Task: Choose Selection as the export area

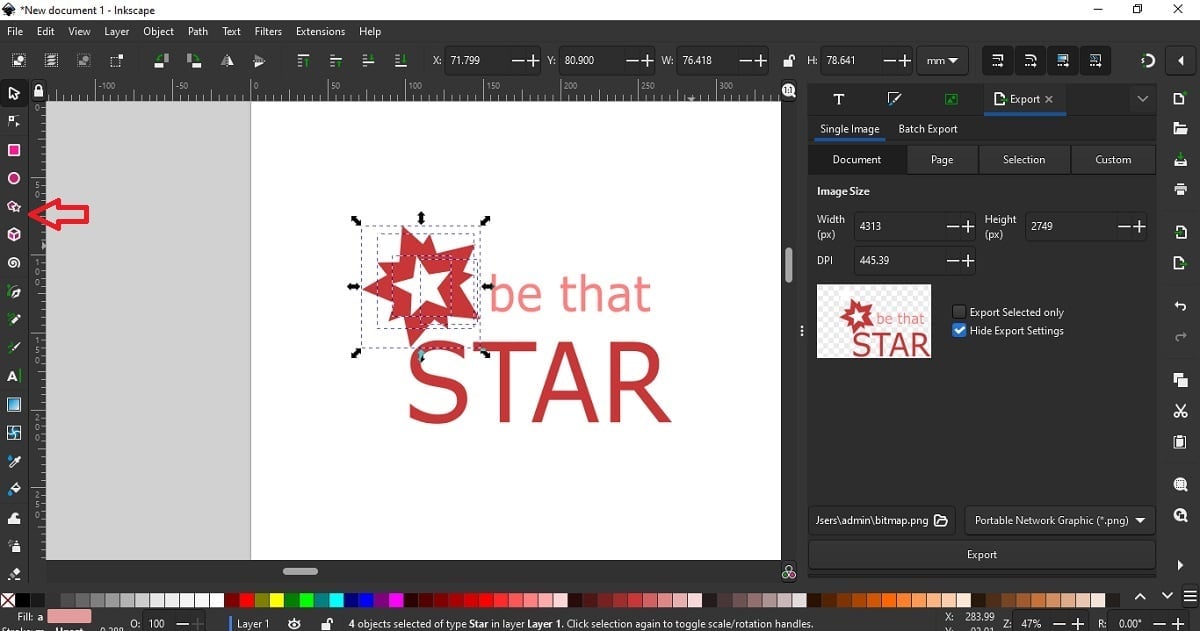Action: (1024, 159)
